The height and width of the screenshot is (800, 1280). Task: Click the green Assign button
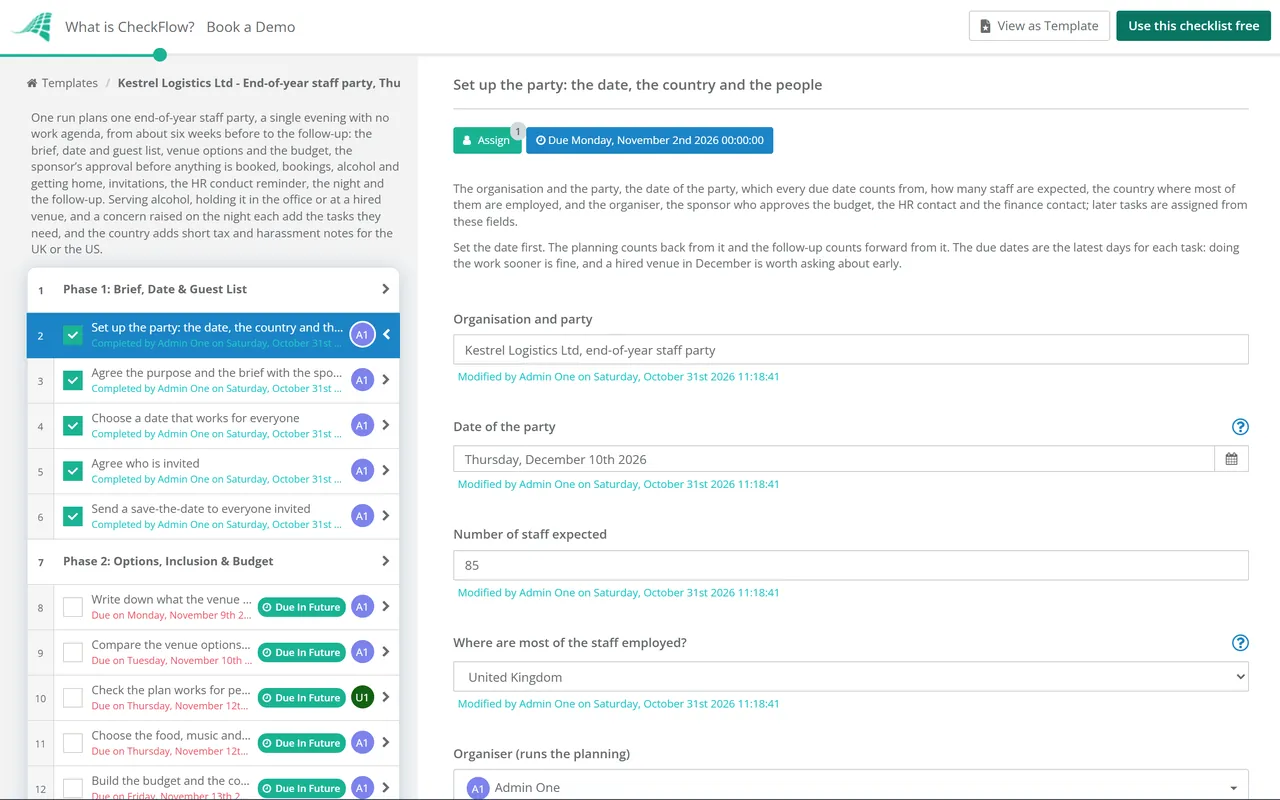click(x=487, y=140)
